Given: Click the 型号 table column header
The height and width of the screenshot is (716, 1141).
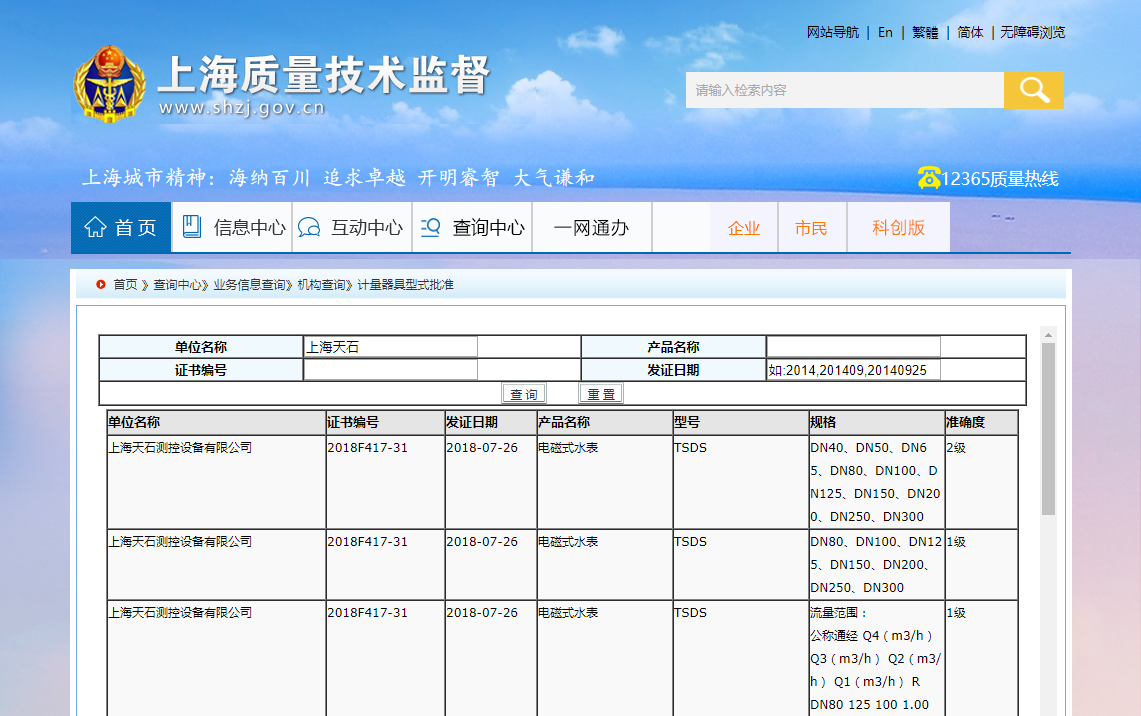Looking at the screenshot, I should 741,423.
